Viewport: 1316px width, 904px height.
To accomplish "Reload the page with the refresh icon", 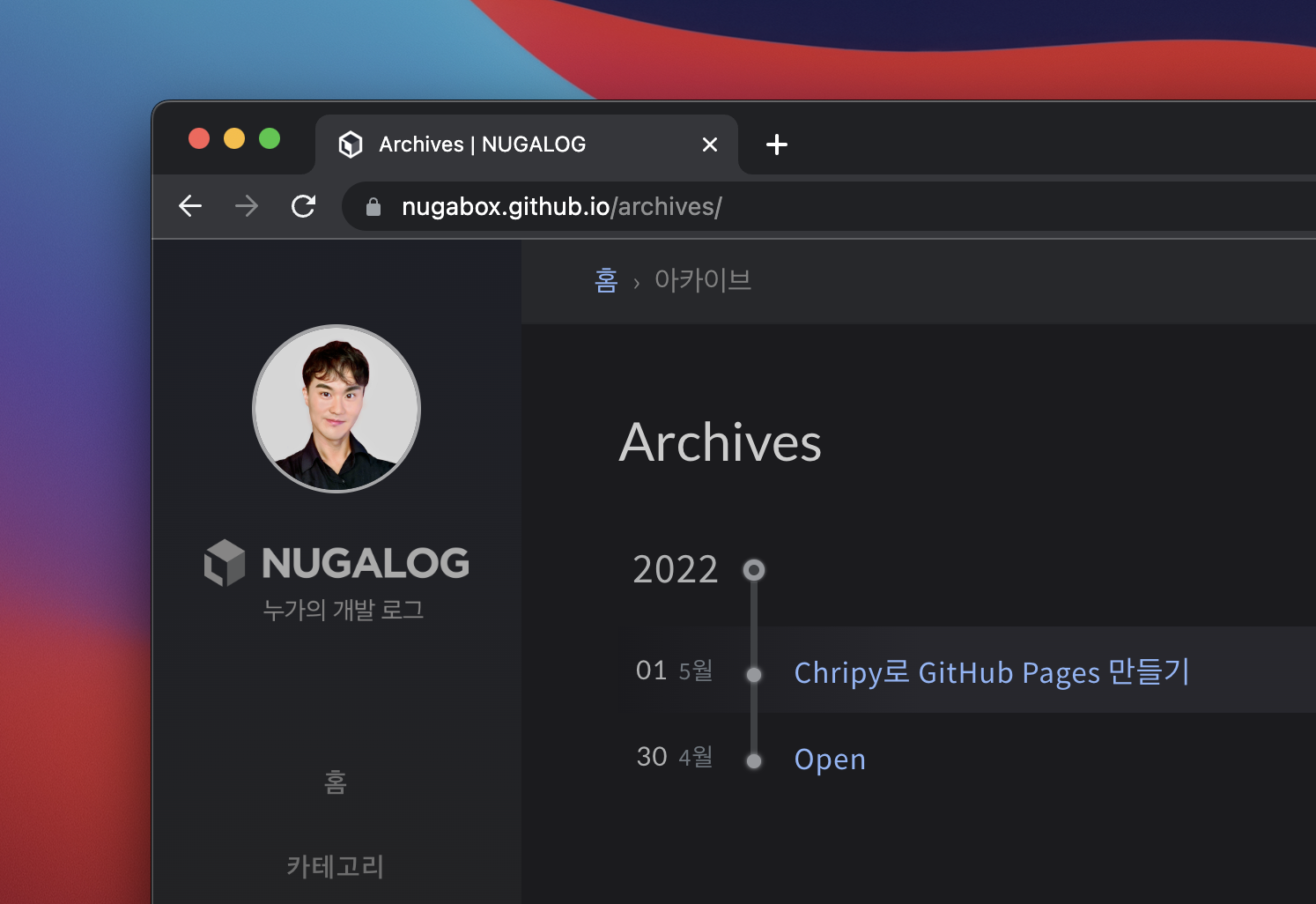I will [303, 205].
